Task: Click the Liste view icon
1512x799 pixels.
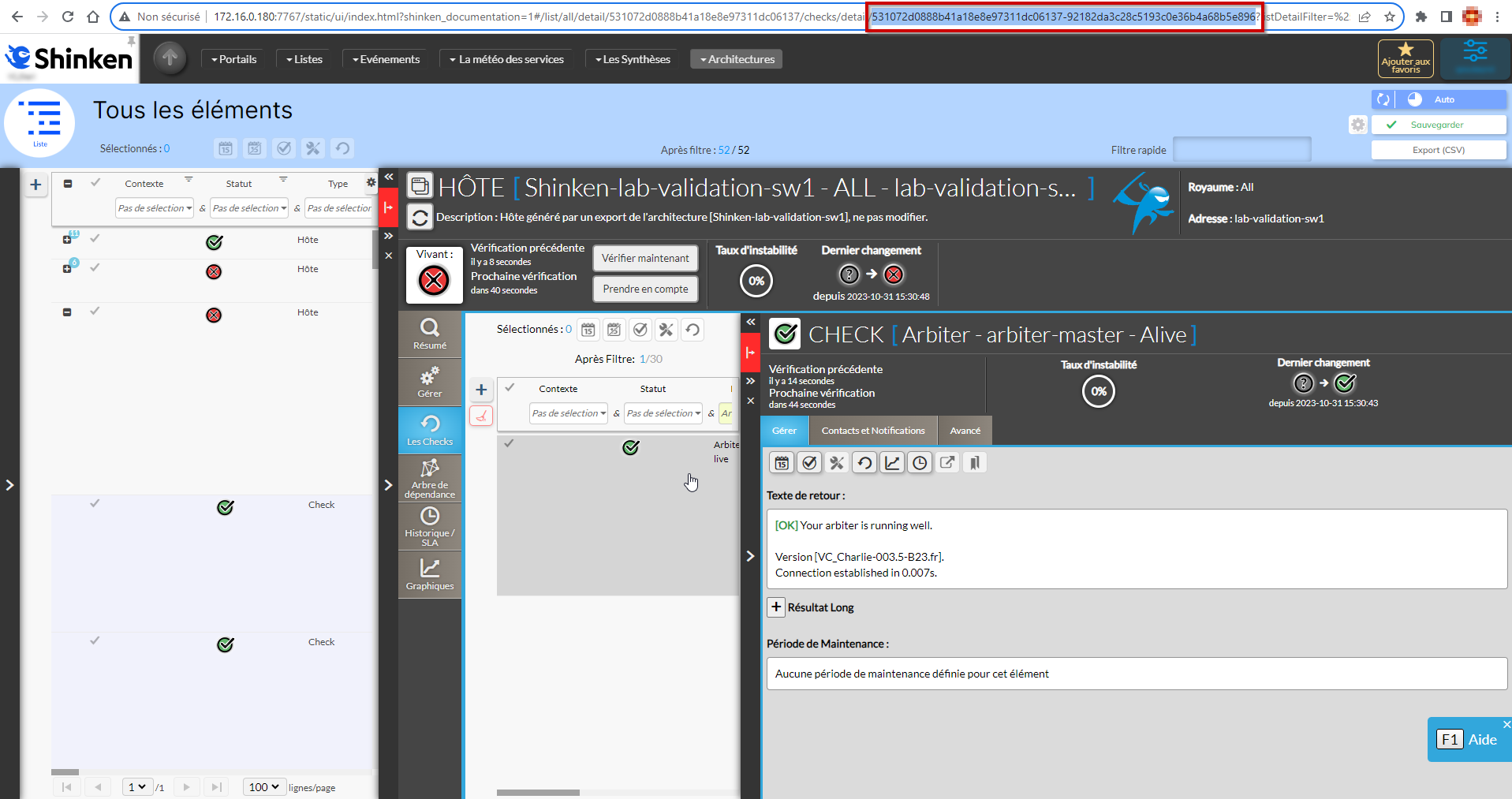Action: coord(39,123)
